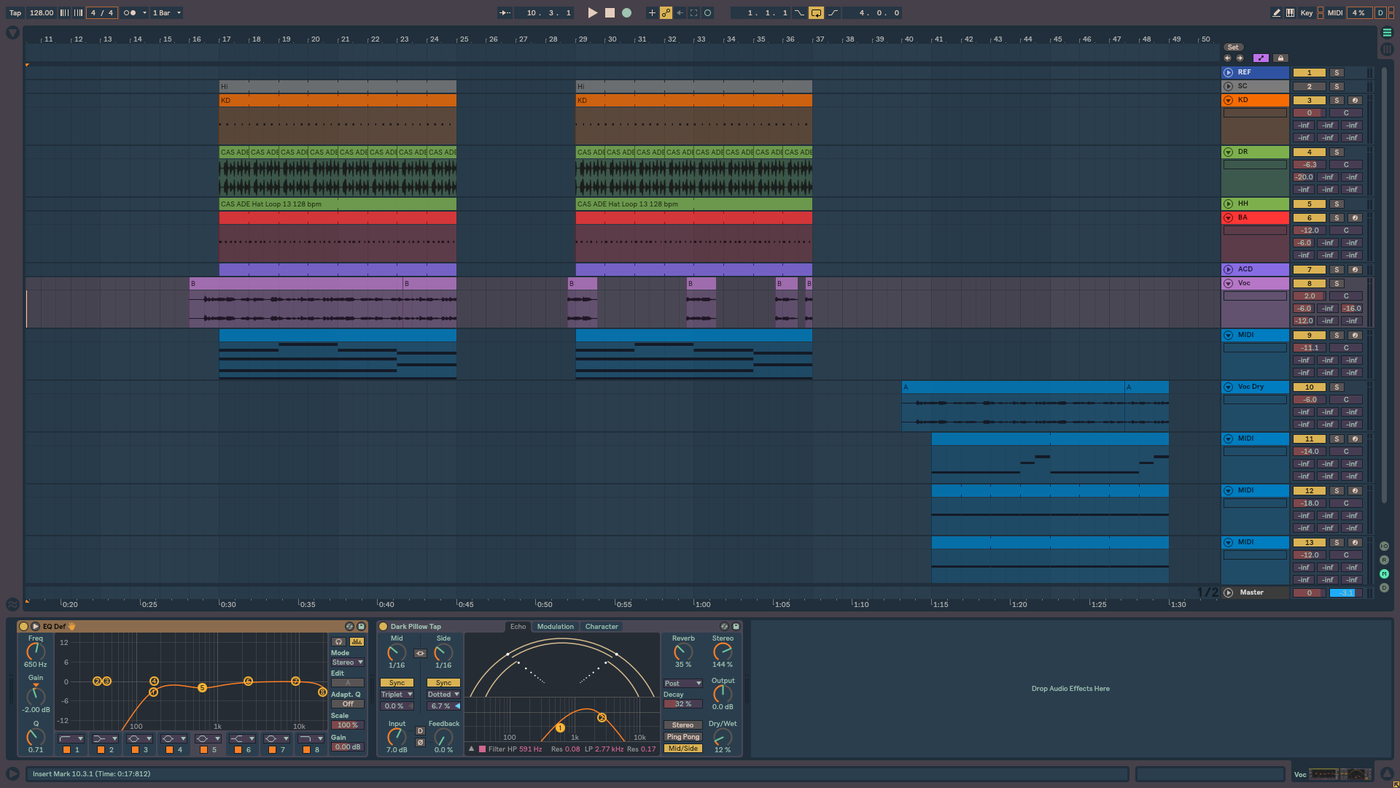
Task: Open EQ band 1 filter type menu
Action: [x=71, y=739]
